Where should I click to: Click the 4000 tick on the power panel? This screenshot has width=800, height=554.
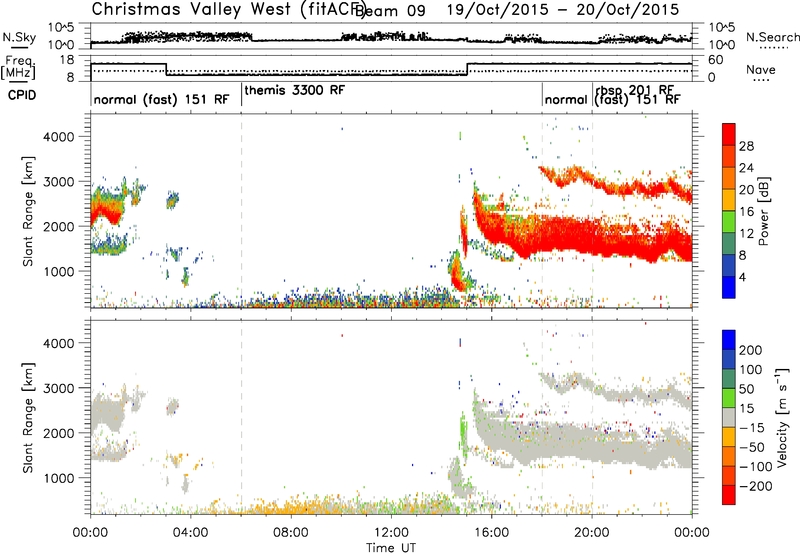click(58, 137)
